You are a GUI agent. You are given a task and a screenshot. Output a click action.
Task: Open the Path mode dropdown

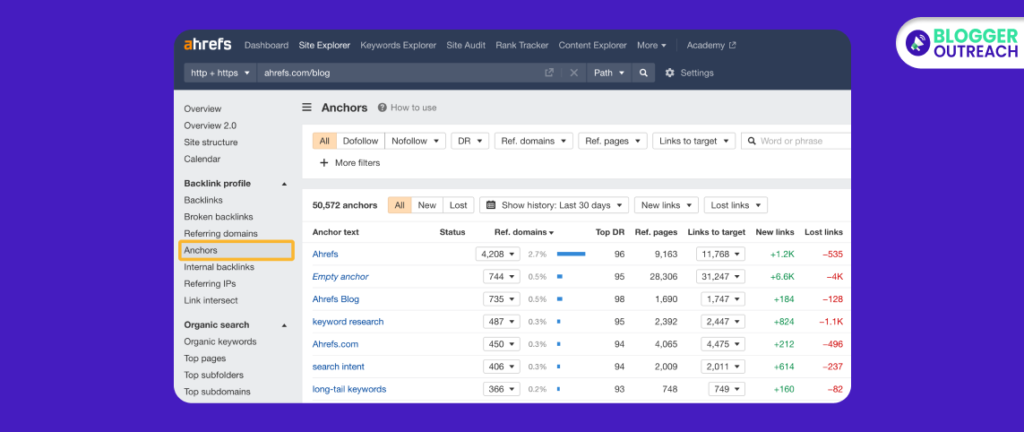609,73
